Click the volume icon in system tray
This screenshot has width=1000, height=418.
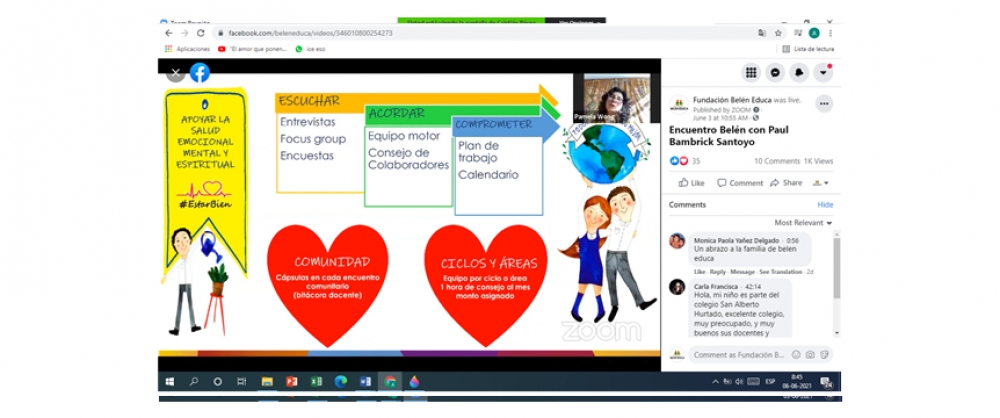(x=739, y=382)
